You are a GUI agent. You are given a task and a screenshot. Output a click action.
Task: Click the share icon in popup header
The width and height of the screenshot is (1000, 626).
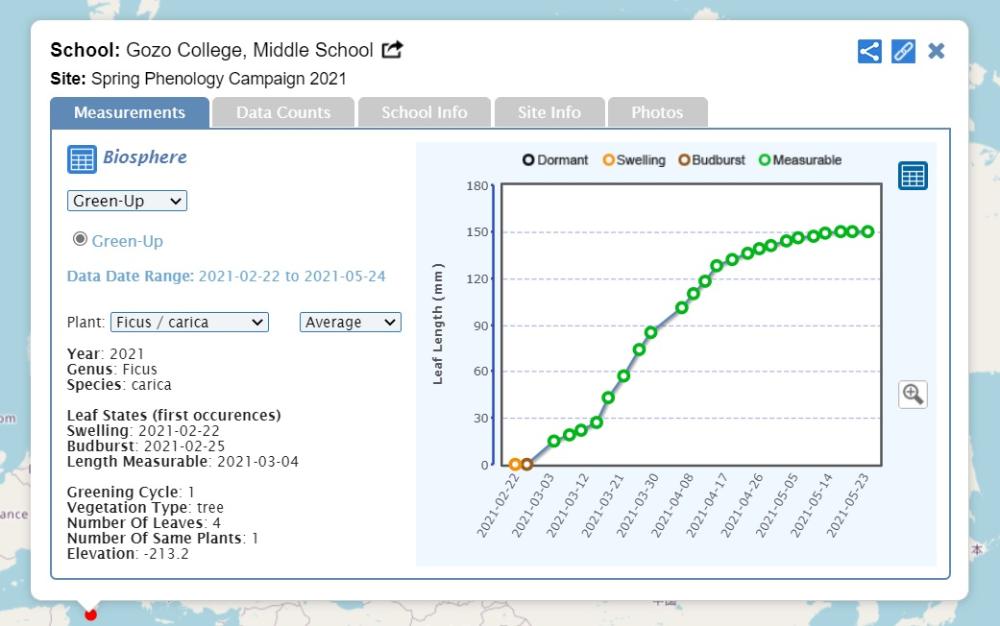[x=869, y=51]
